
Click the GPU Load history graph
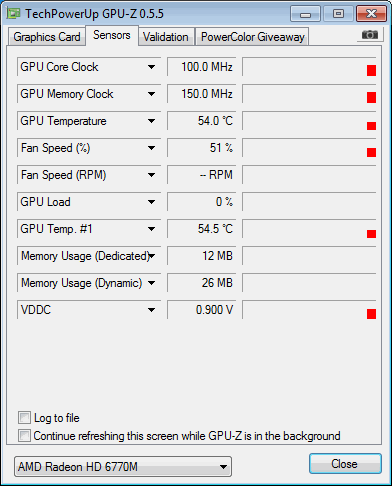tap(309, 202)
